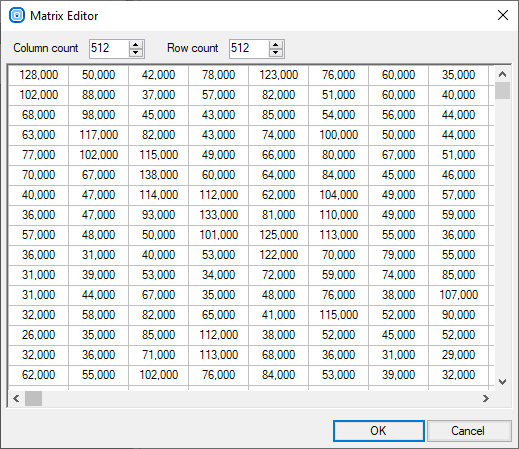Click the horizontal scrollbar left arrow
519x449 pixels.
point(16,398)
